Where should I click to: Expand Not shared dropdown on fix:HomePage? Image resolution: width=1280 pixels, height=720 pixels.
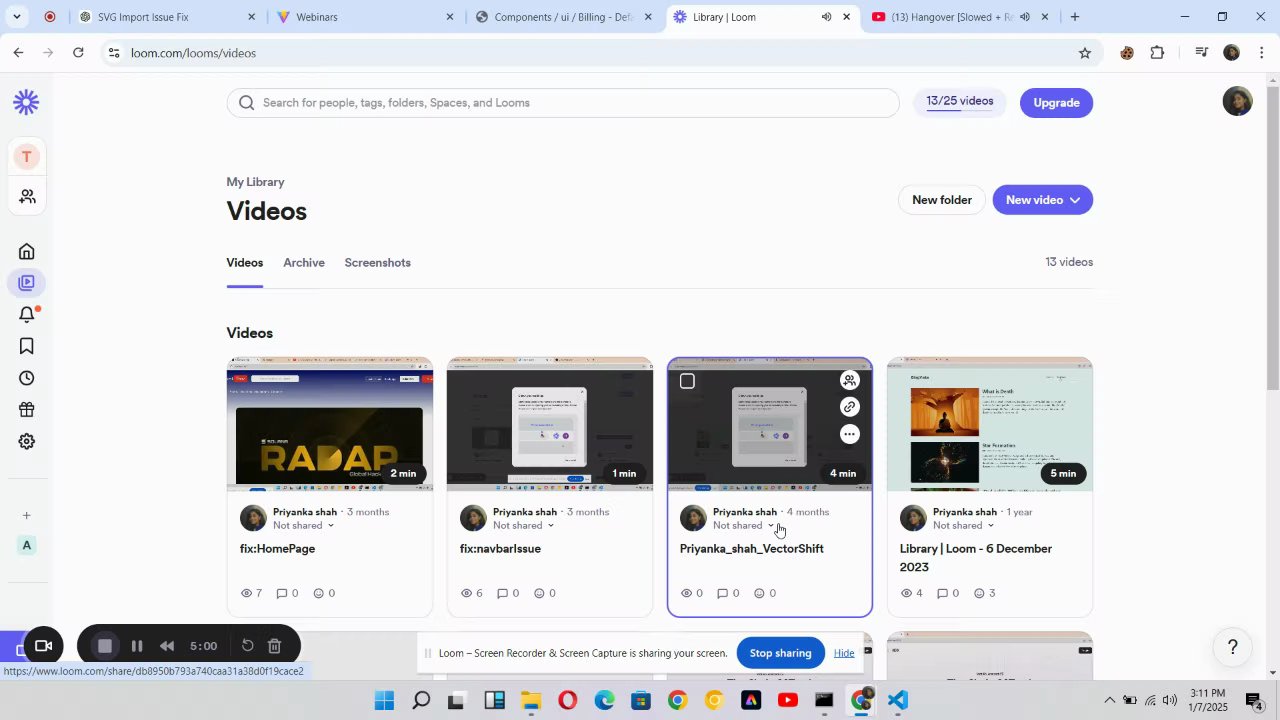(x=330, y=526)
